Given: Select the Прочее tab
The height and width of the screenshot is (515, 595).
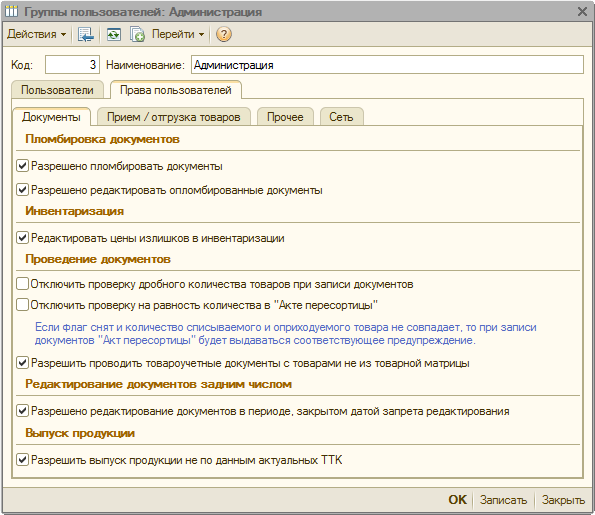Looking at the screenshot, I should tap(285, 117).
